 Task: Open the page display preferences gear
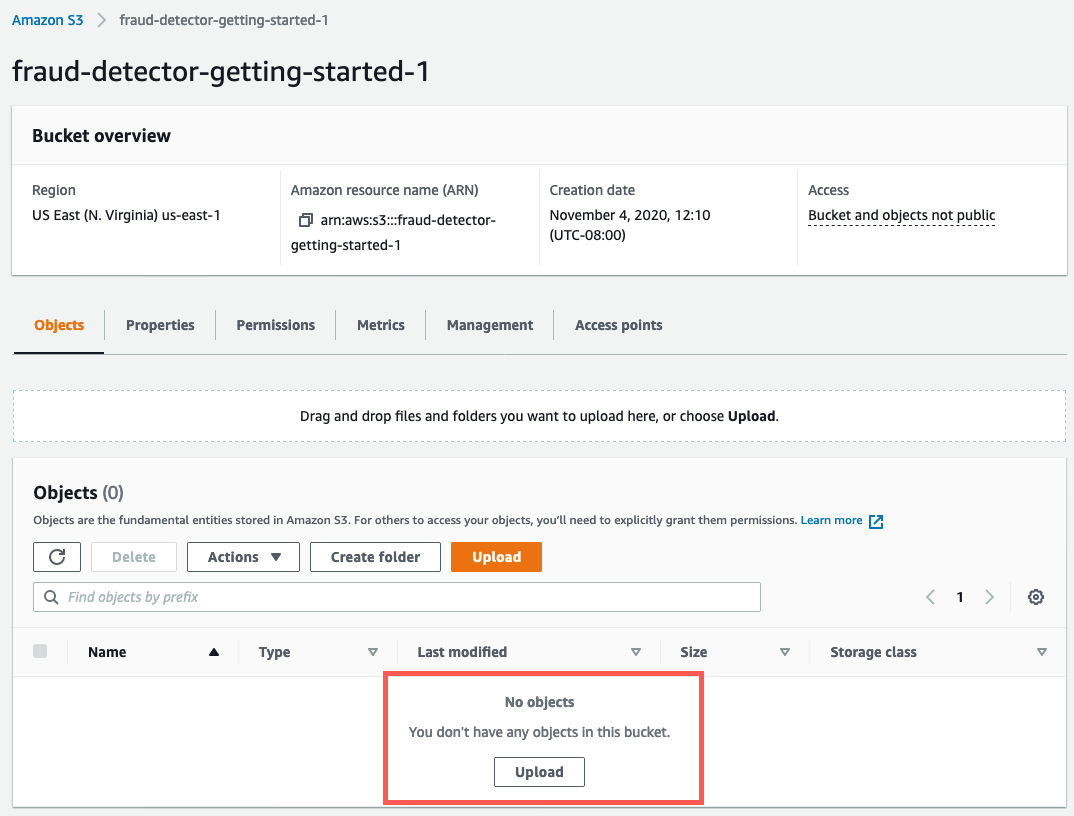1036,597
